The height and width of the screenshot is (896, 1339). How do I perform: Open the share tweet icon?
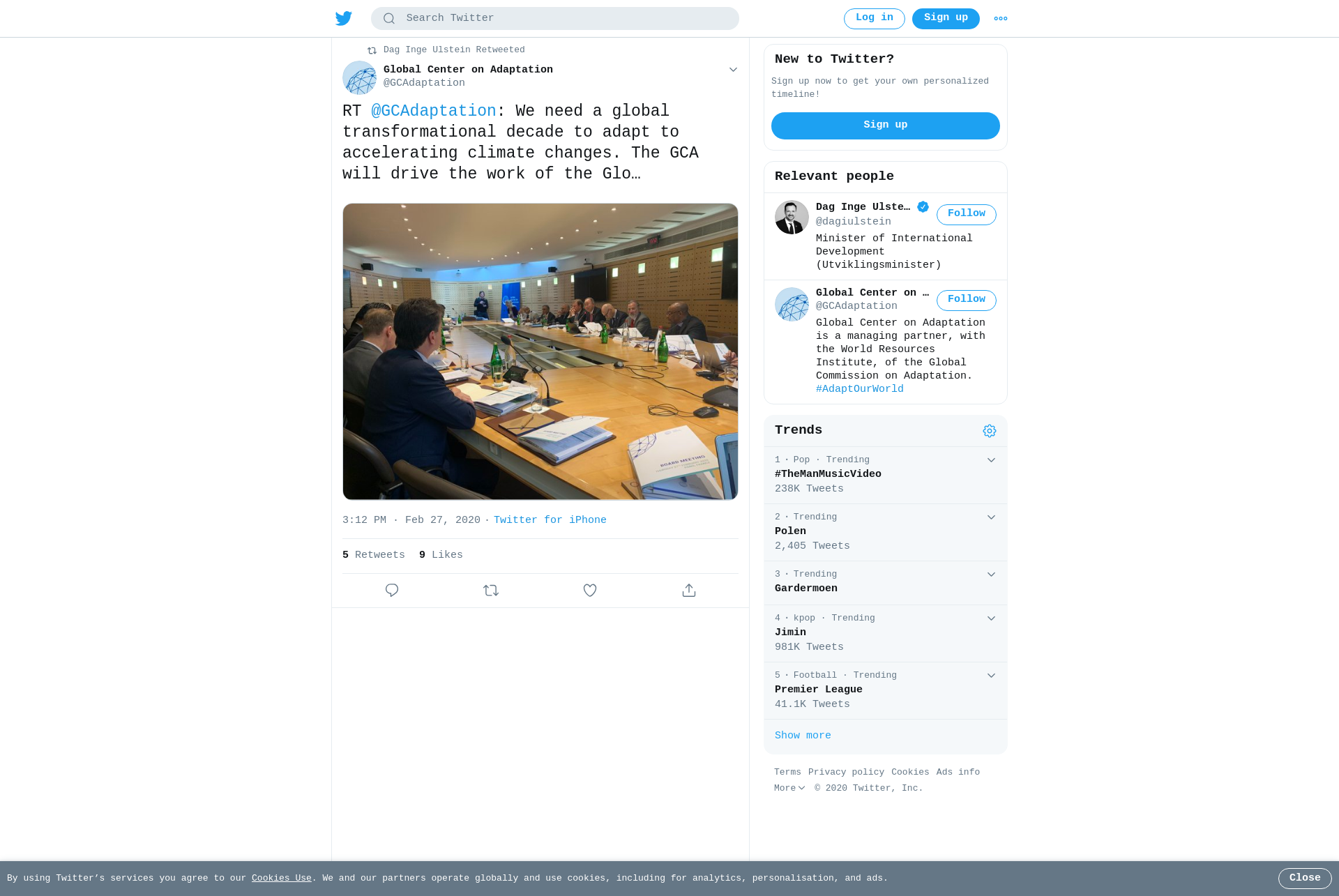coord(689,591)
